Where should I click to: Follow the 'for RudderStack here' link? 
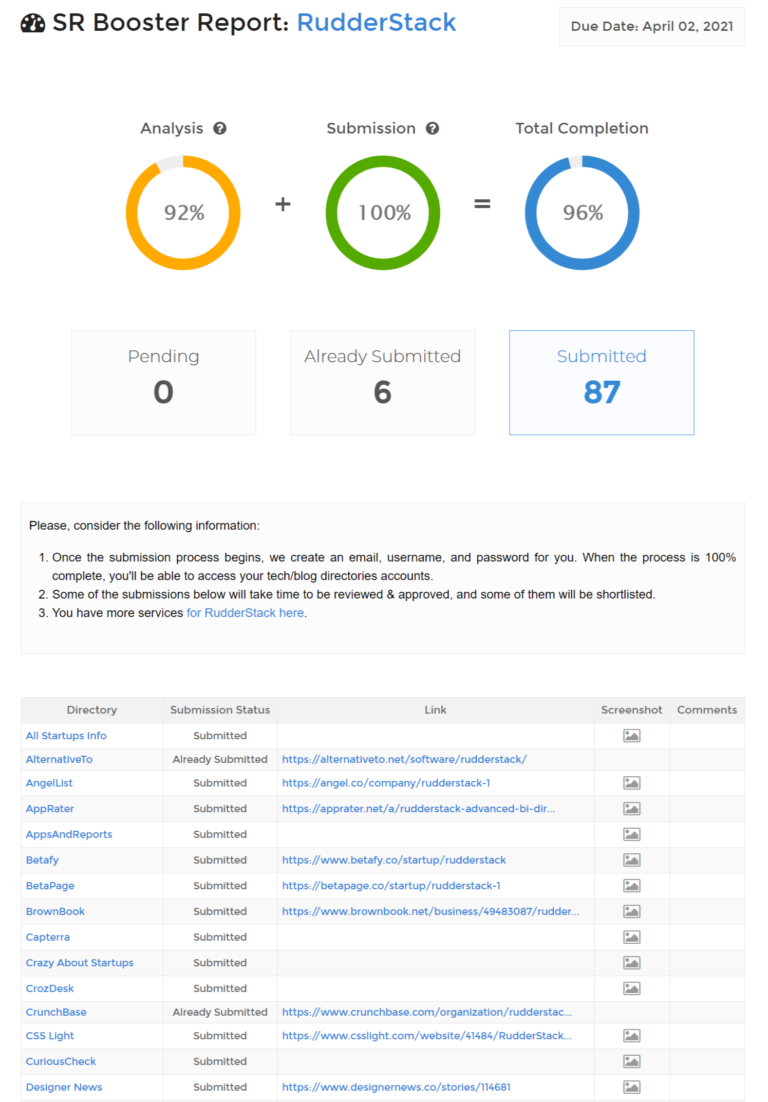click(245, 613)
